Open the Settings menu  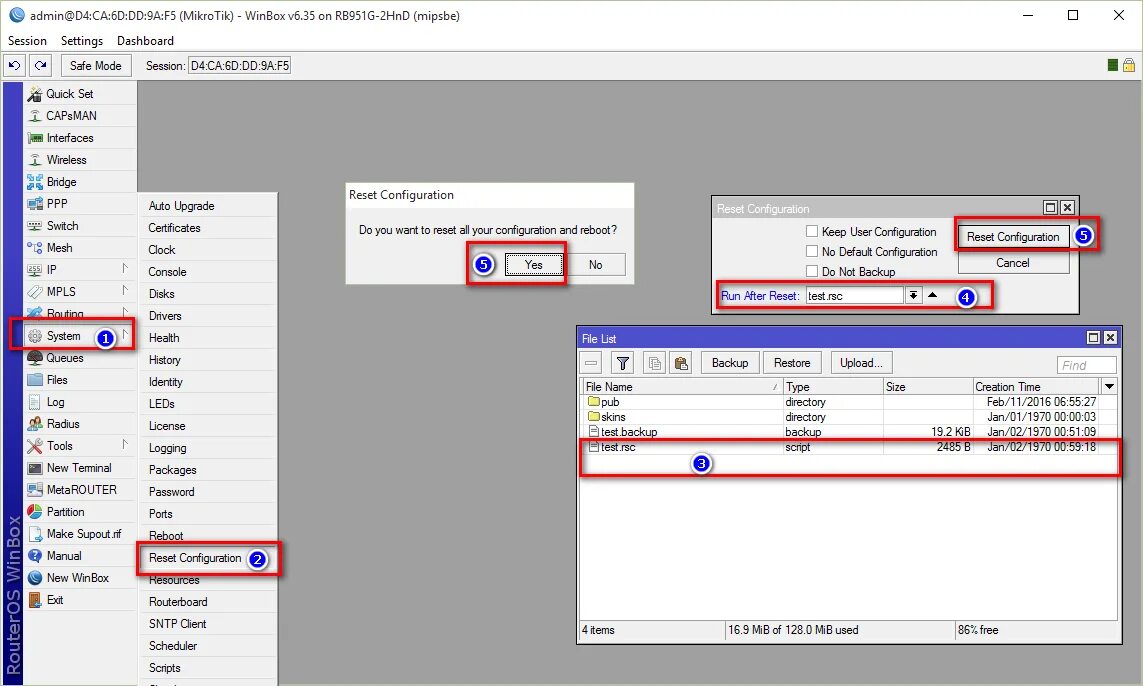point(82,41)
